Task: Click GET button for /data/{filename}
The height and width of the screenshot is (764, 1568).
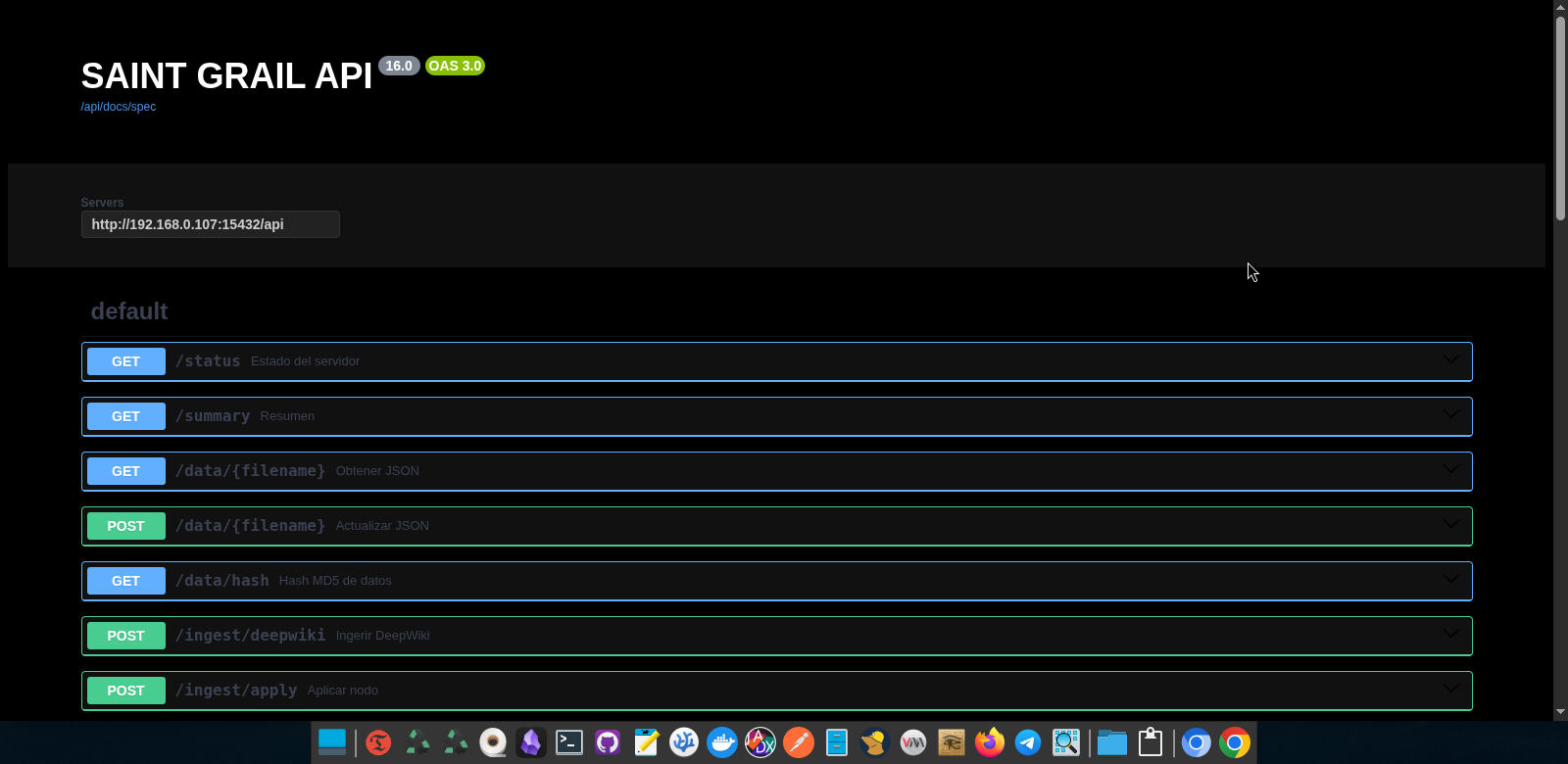Action: tap(126, 471)
